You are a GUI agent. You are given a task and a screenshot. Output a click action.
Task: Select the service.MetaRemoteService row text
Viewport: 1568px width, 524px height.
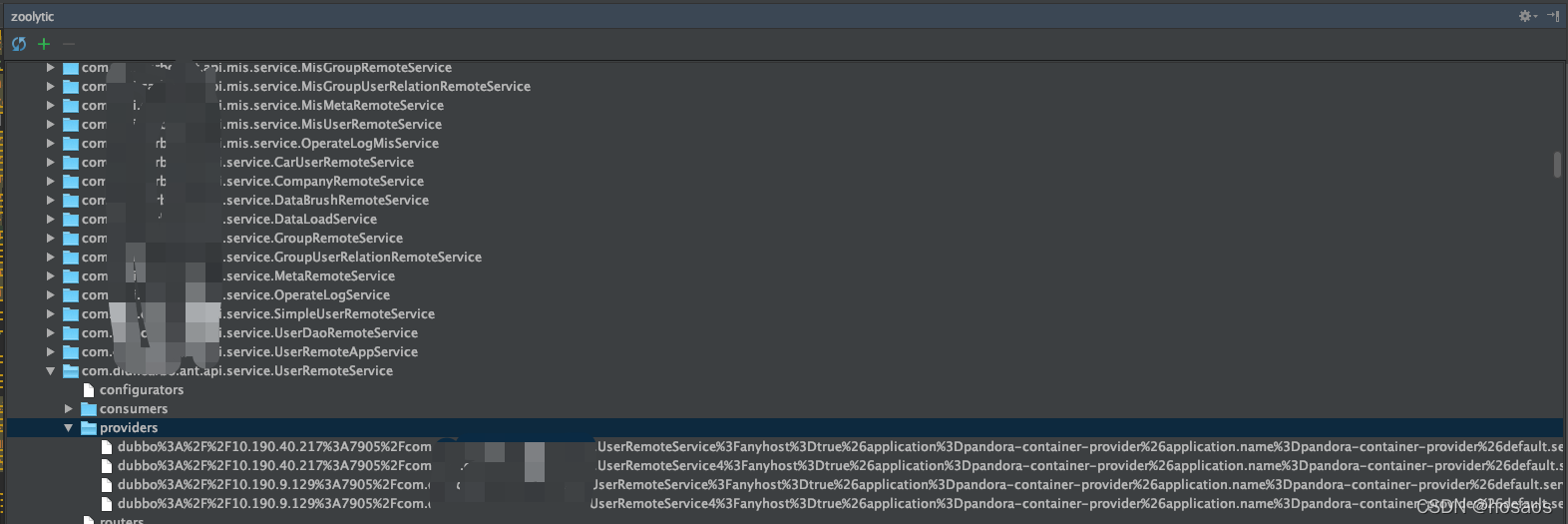[x=238, y=276]
